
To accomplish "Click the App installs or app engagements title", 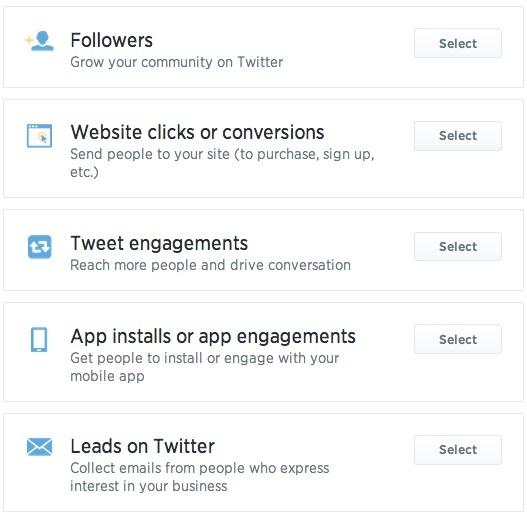I will pyautogui.click(x=213, y=337).
